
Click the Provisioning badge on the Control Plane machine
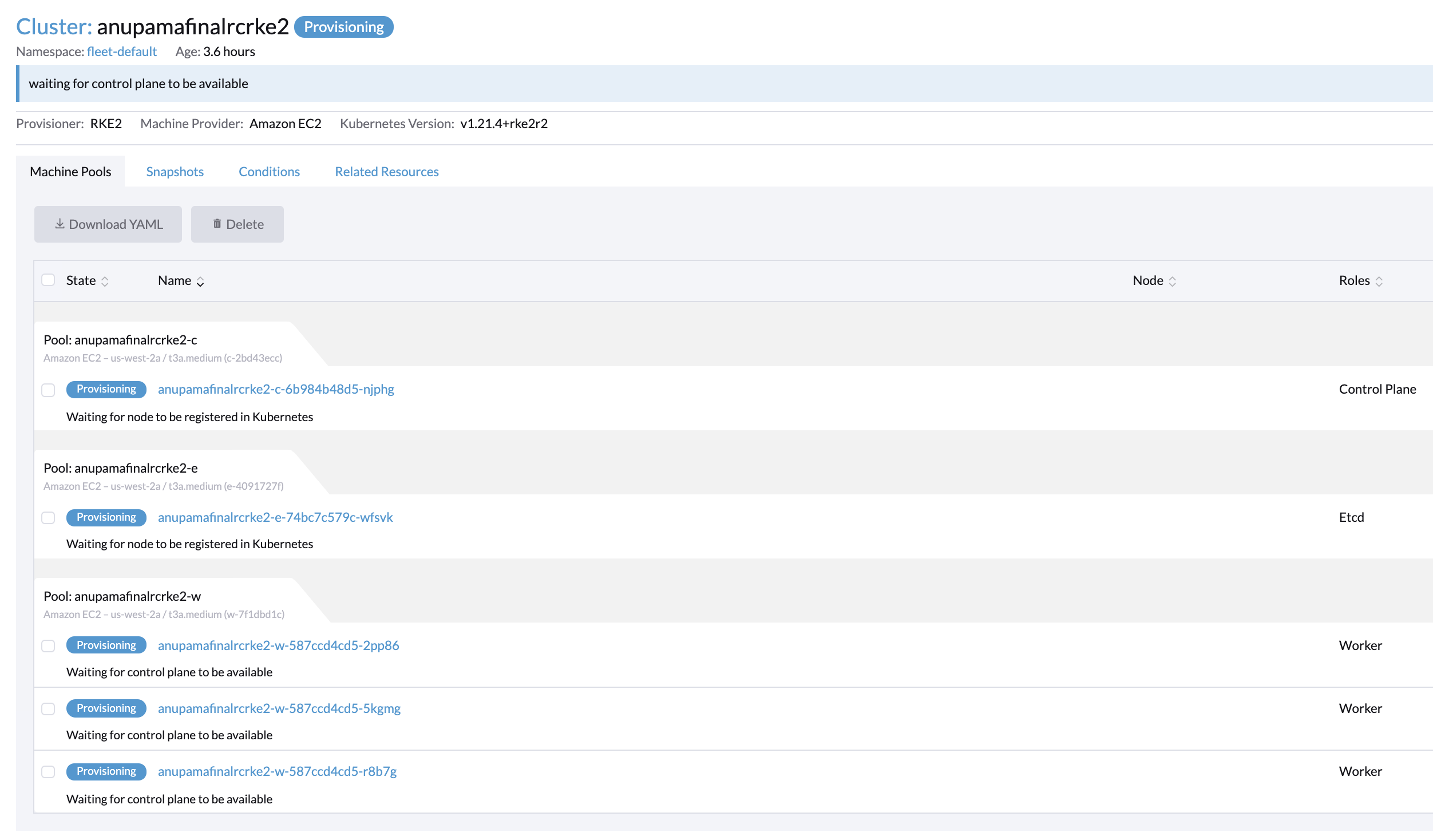tap(105, 389)
